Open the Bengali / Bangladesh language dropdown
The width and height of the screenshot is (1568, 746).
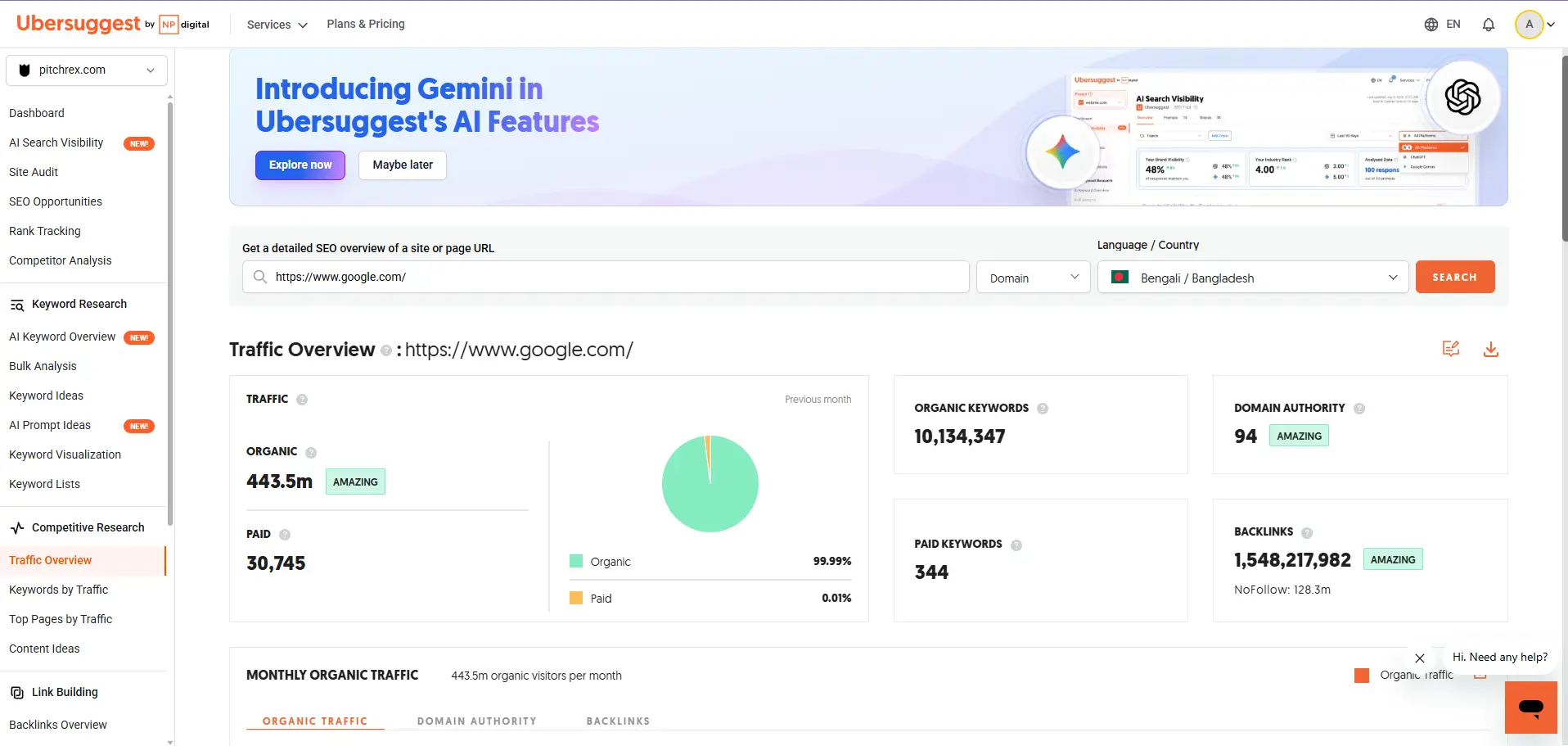(1253, 278)
